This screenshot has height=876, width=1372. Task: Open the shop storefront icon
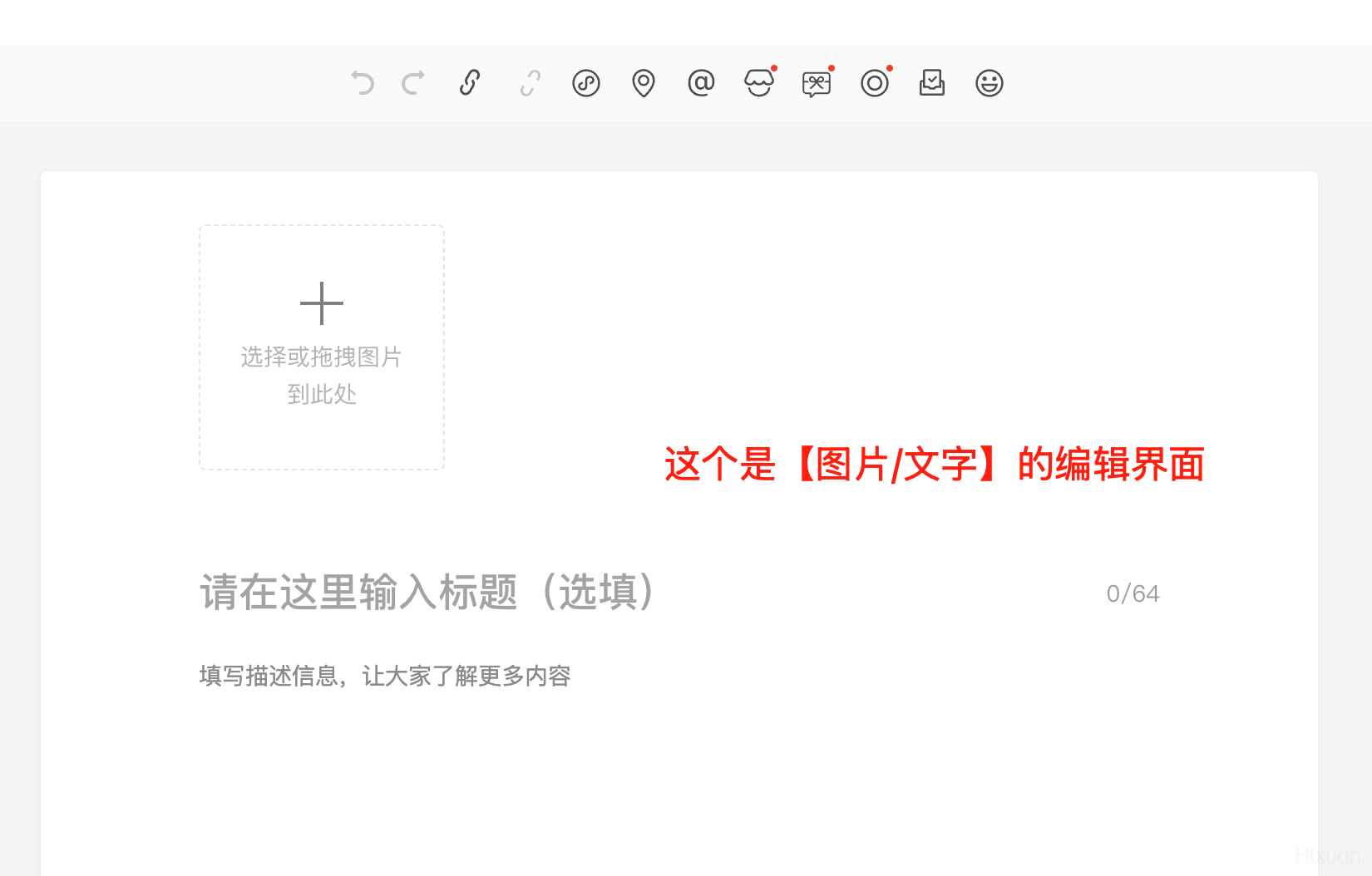[759, 83]
